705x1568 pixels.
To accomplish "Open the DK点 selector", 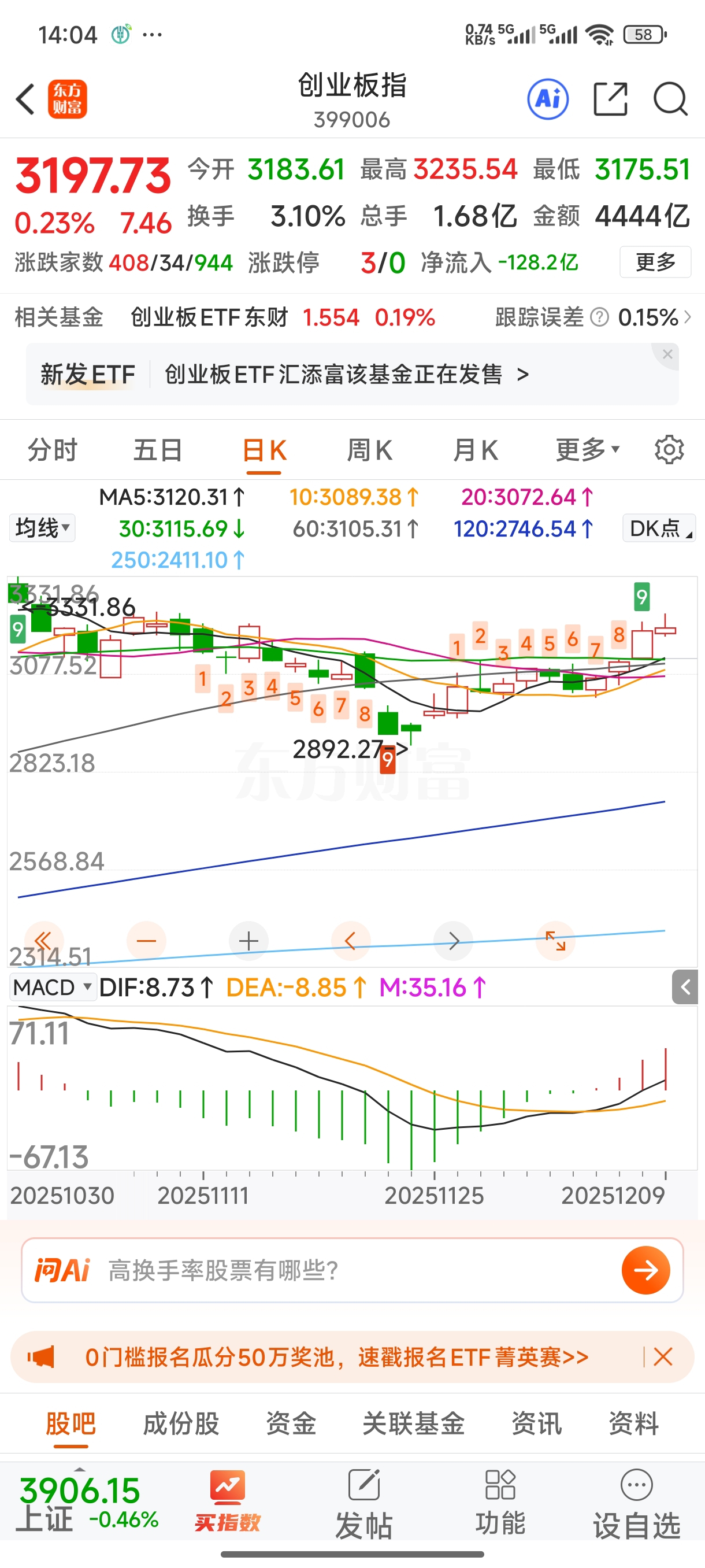I will pyautogui.click(x=659, y=528).
